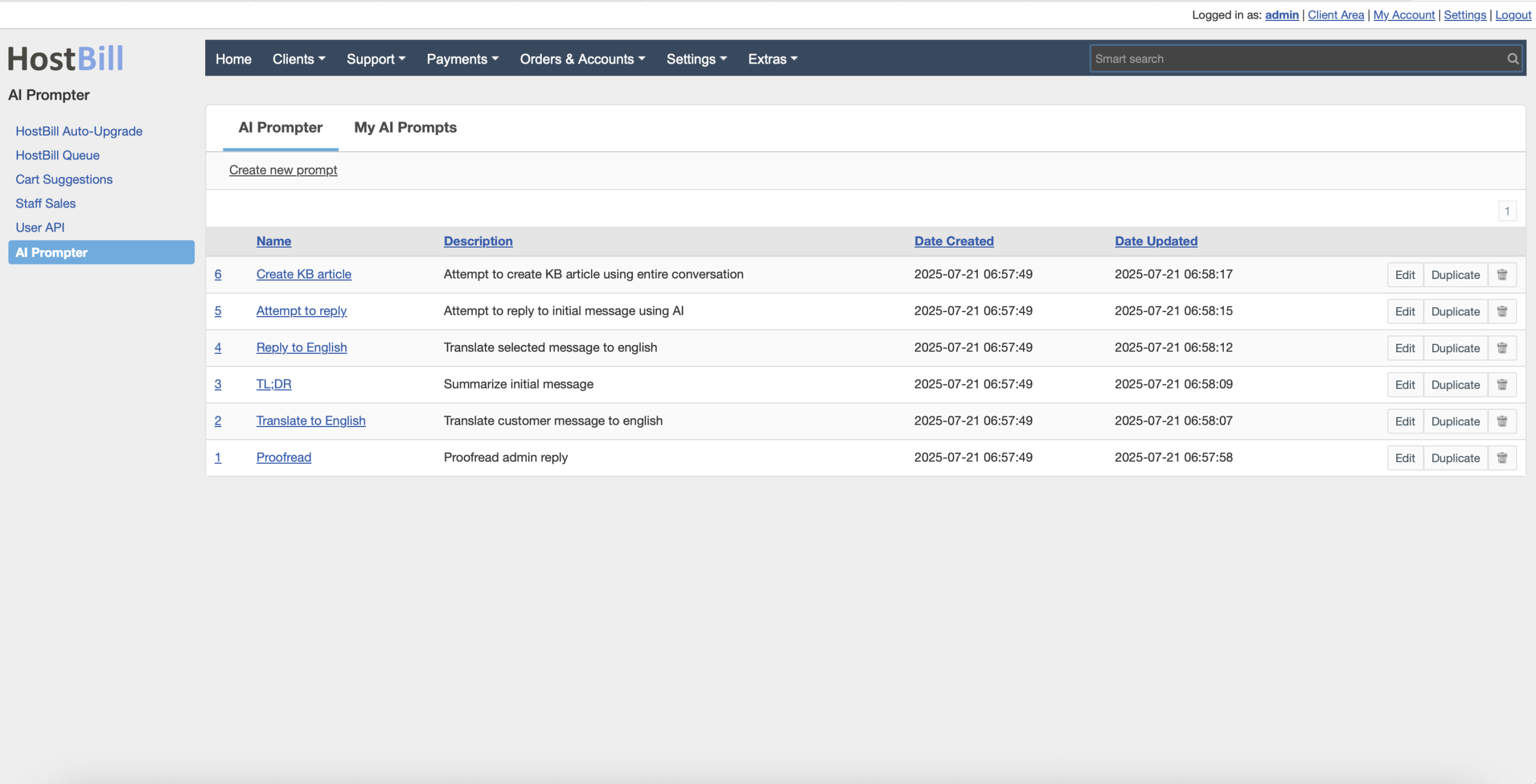The image size is (1536, 784).
Task: Duplicate the TL;DR prompt
Action: click(x=1456, y=385)
